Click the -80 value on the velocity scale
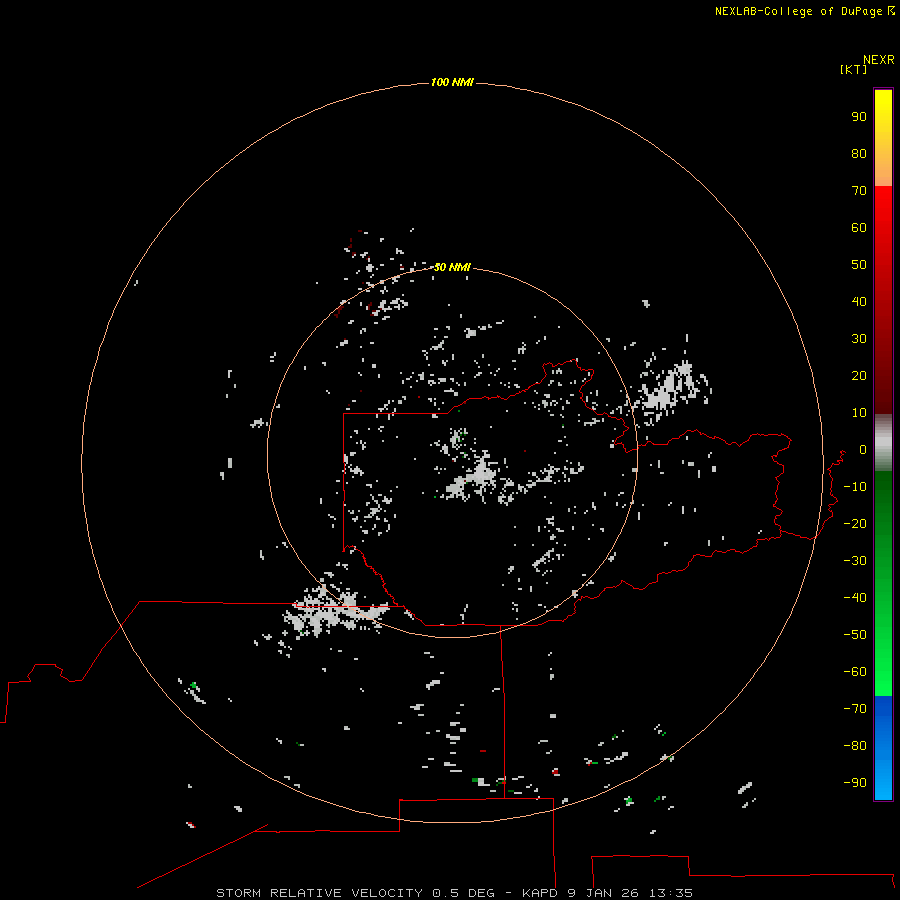This screenshot has height=900, width=900. click(x=855, y=746)
